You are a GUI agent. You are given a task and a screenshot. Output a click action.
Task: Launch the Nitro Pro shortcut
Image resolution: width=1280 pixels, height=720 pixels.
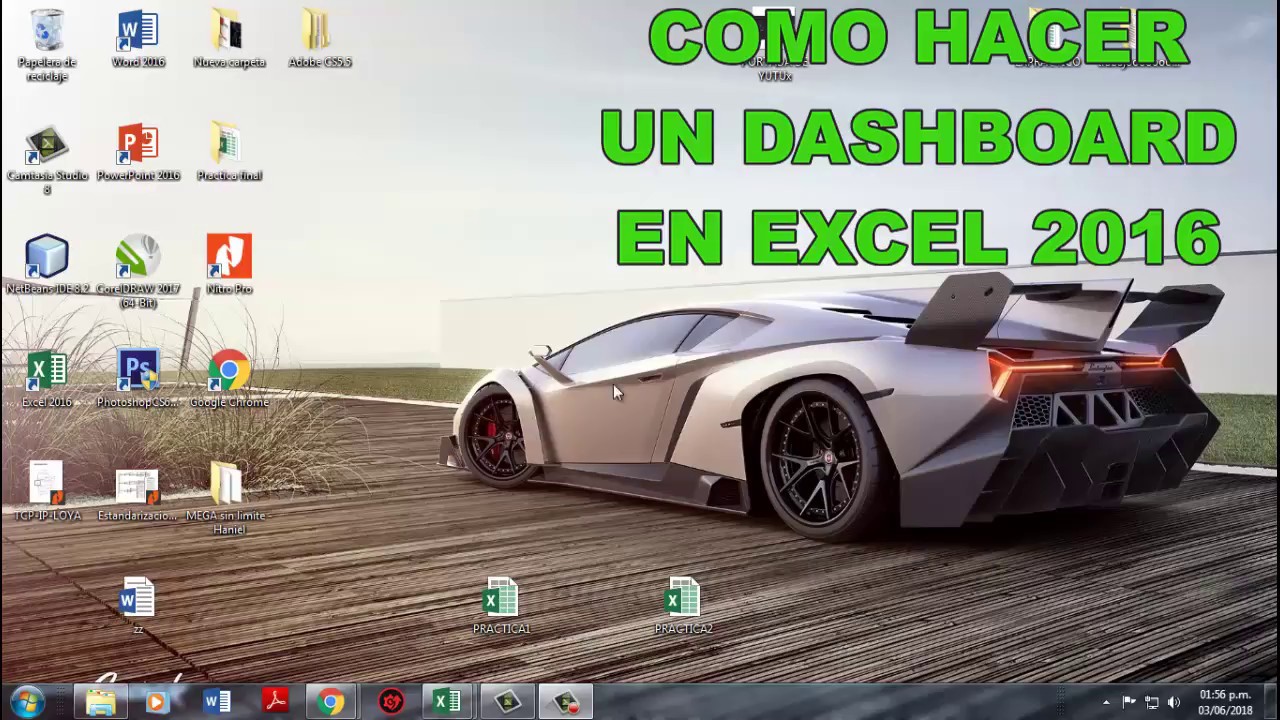point(229,265)
